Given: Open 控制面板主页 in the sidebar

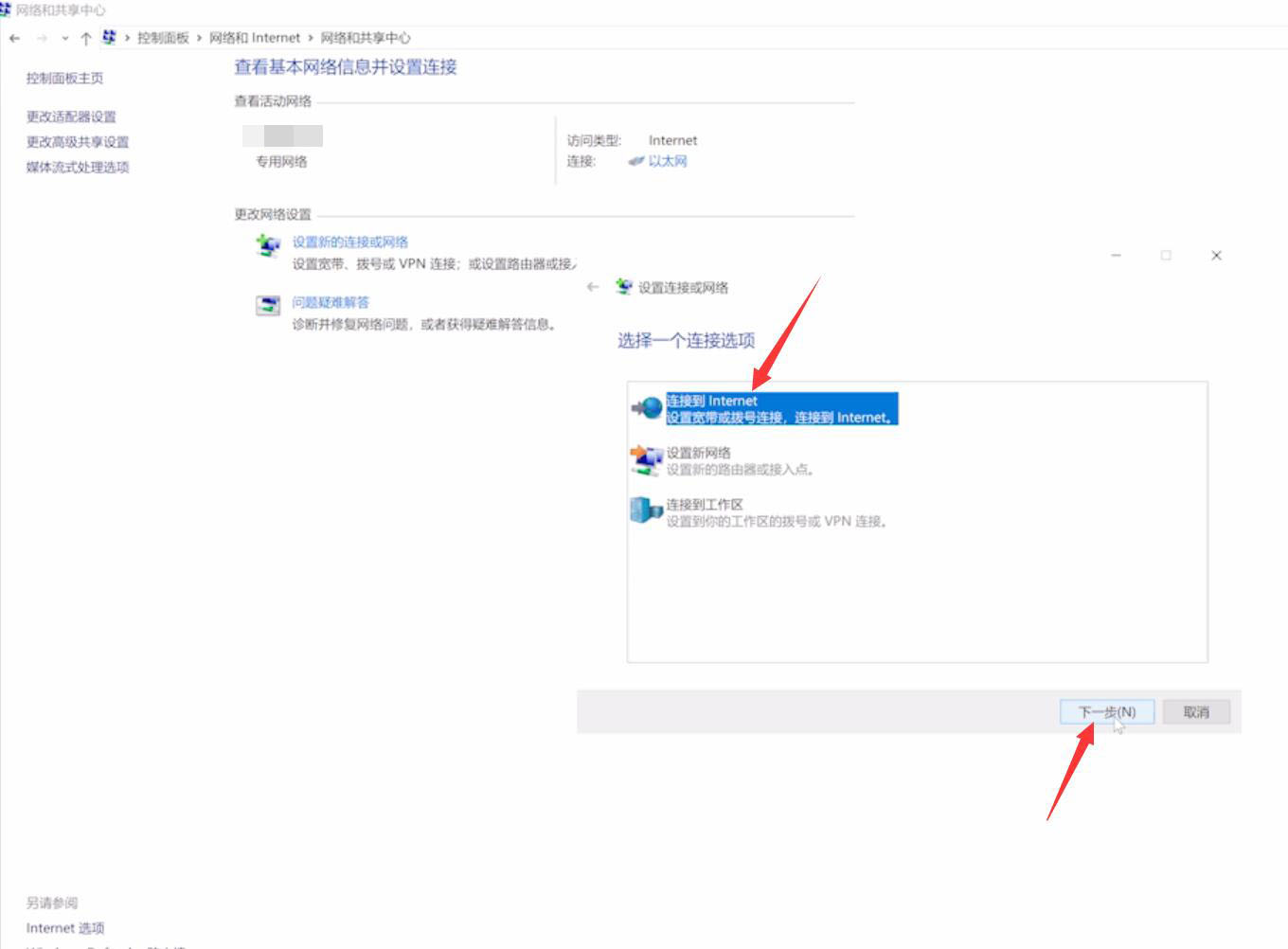Looking at the screenshot, I should click(64, 79).
